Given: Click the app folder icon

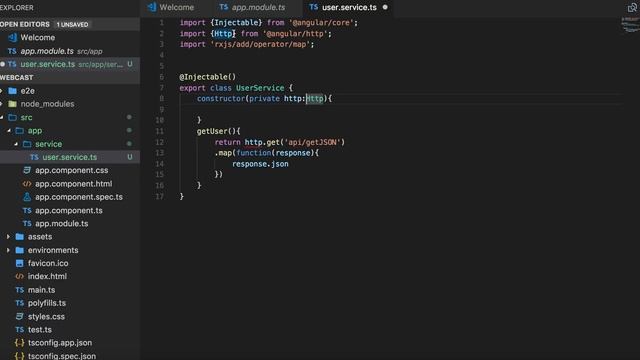Looking at the screenshot, I should click(20, 131).
